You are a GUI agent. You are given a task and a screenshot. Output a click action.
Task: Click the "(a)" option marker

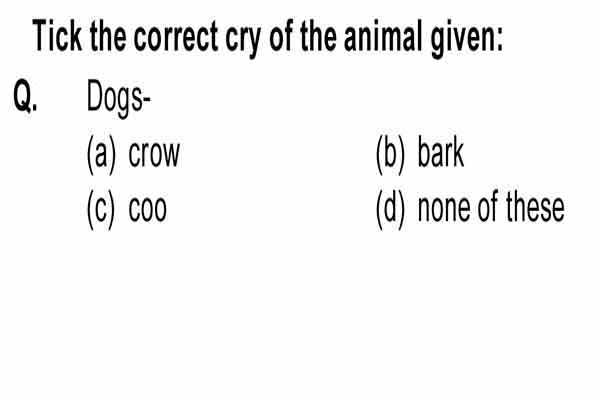[x=101, y=155]
